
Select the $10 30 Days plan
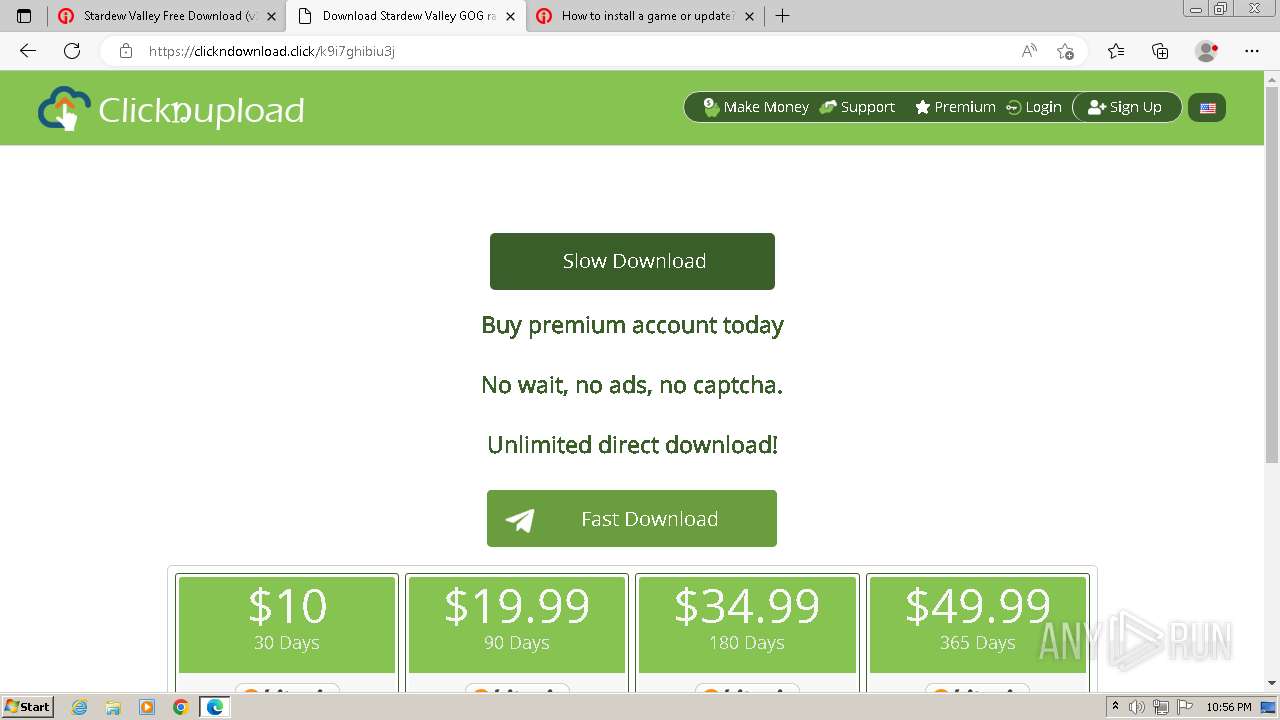[287, 624]
